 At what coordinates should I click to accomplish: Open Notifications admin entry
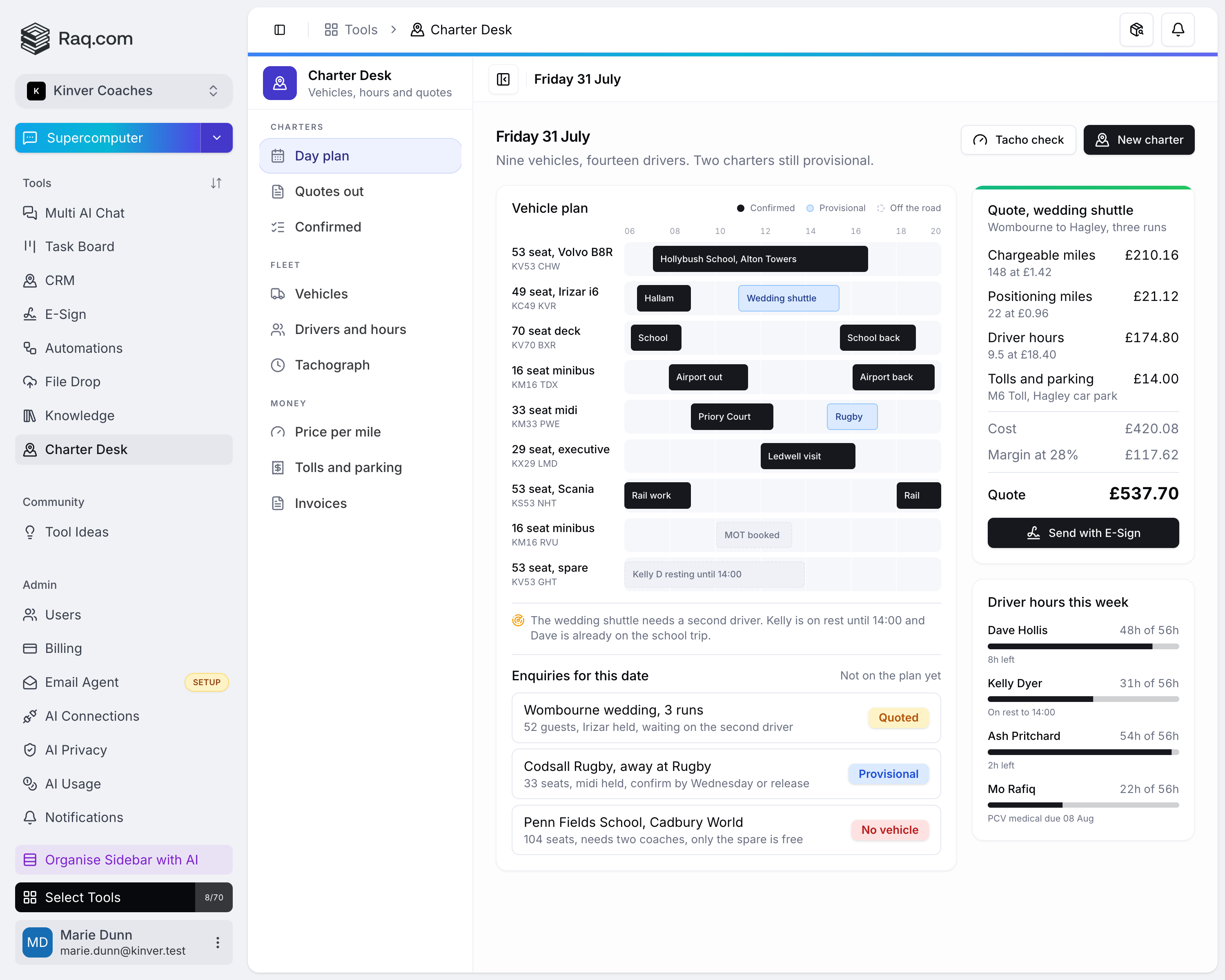point(123,817)
